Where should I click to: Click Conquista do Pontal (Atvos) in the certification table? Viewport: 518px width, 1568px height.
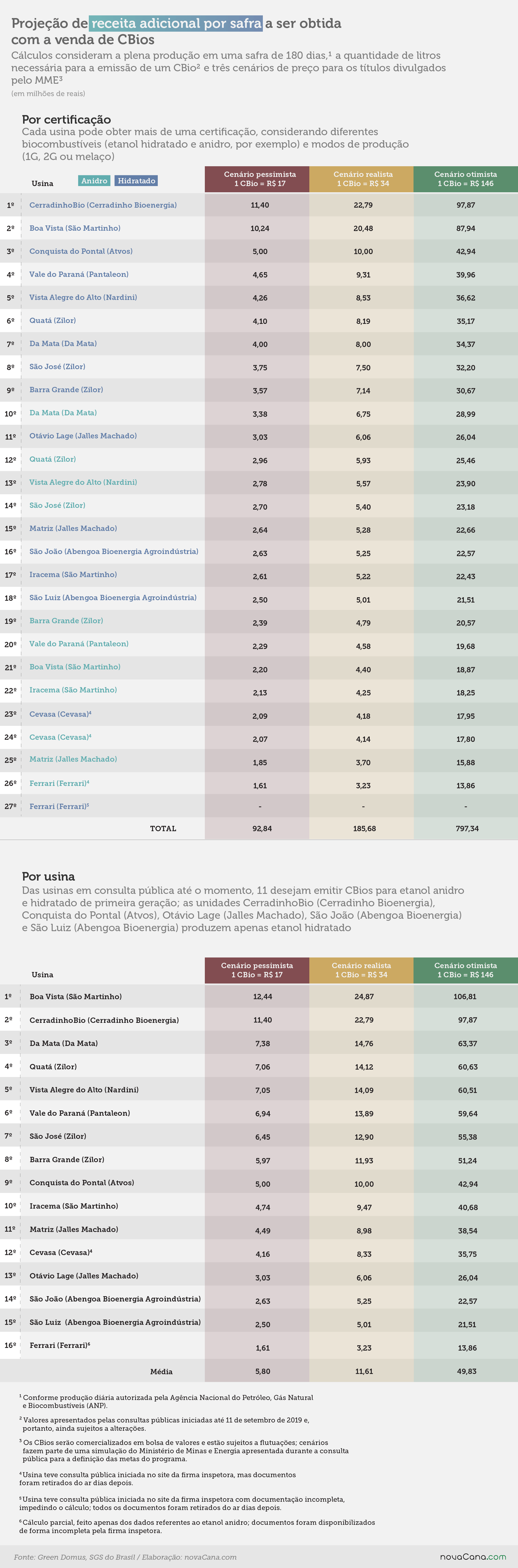pyautogui.click(x=81, y=251)
